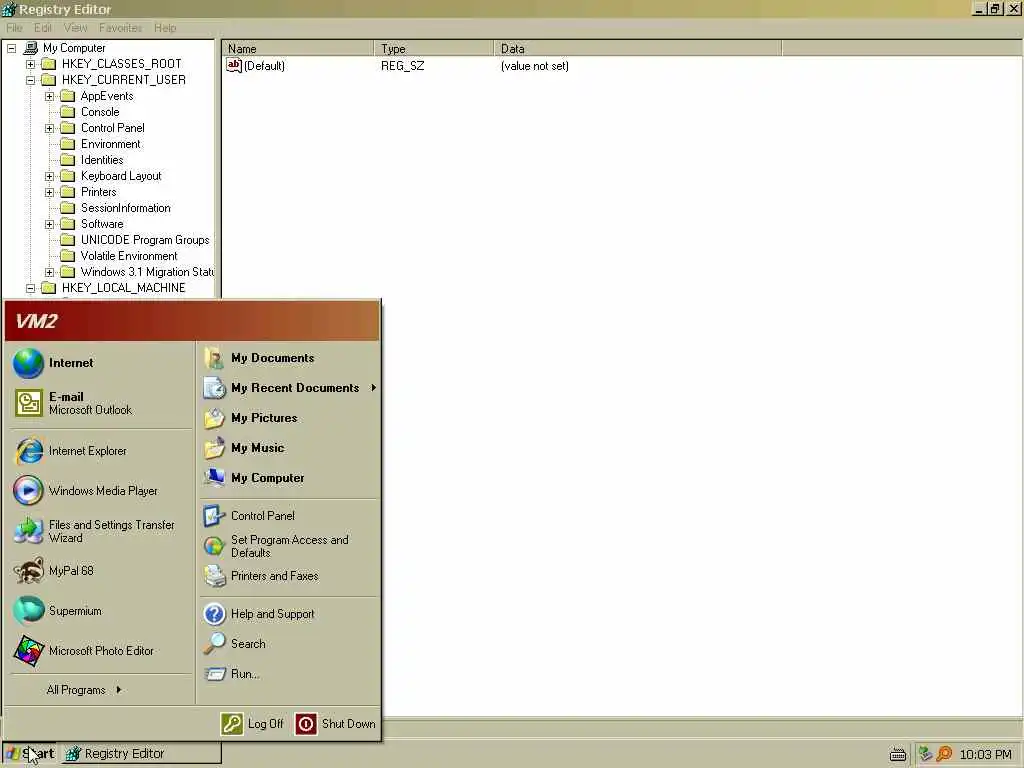Viewport: 1024px width, 768px height.
Task: Sort by the Data column header
Action: pos(637,48)
